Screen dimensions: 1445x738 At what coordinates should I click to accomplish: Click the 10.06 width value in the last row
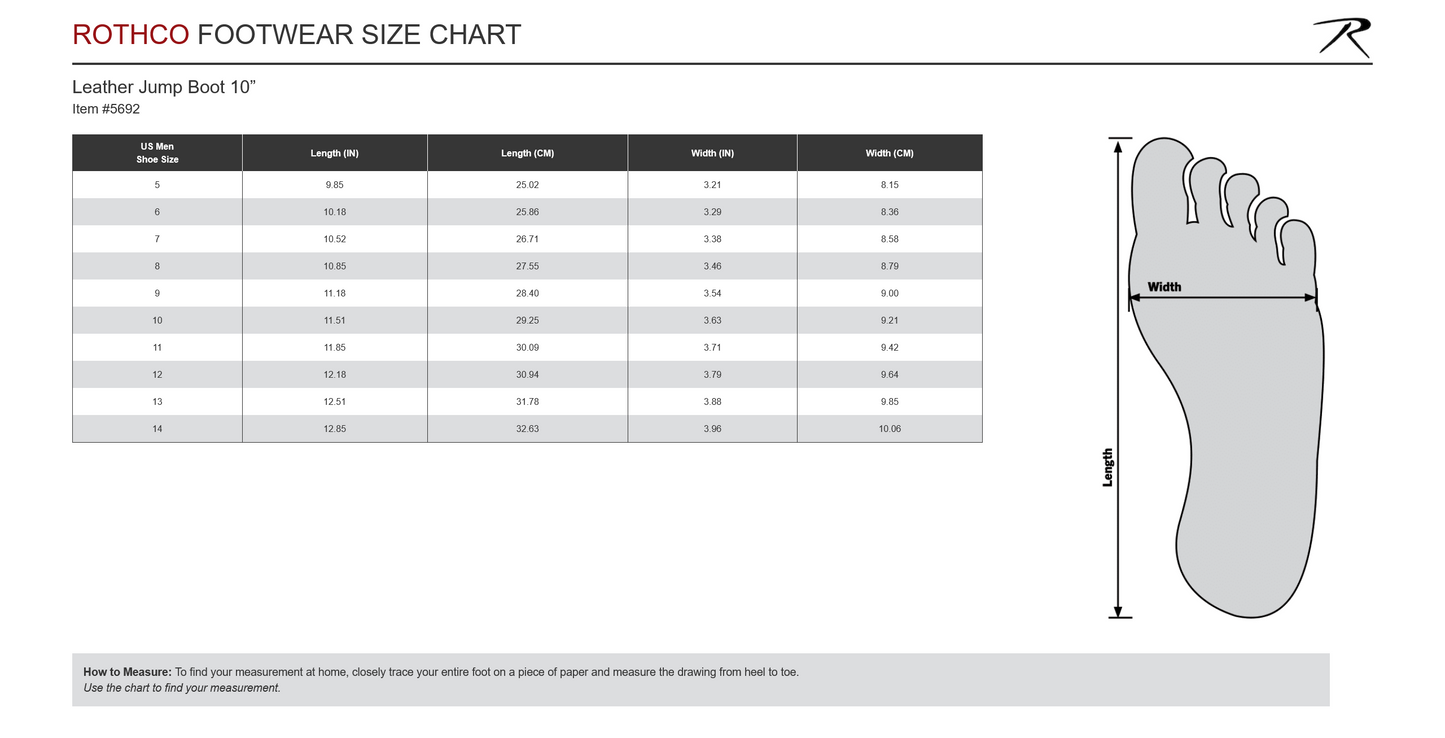(x=889, y=428)
